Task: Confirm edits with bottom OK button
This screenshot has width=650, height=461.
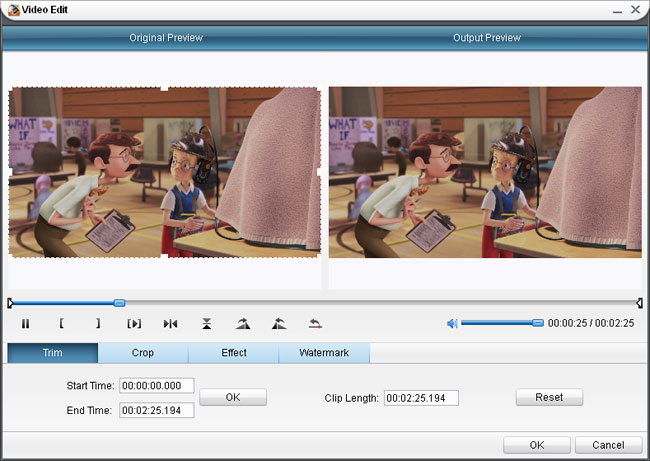Action: coord(537,445)
